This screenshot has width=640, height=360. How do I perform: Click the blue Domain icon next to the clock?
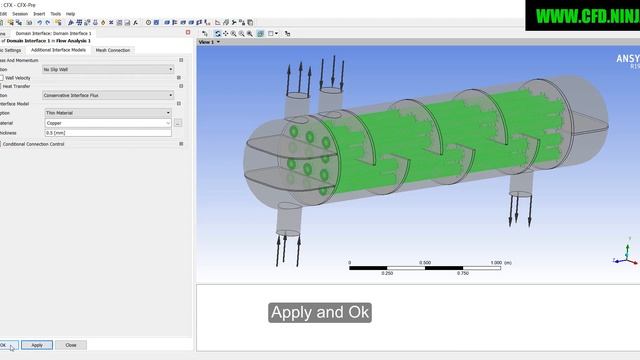pos(156,22)
